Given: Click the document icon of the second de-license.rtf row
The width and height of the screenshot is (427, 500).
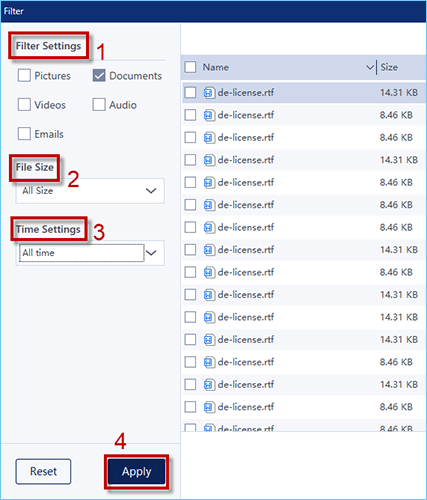Looking at the screenshot, I should pos(209,115).
